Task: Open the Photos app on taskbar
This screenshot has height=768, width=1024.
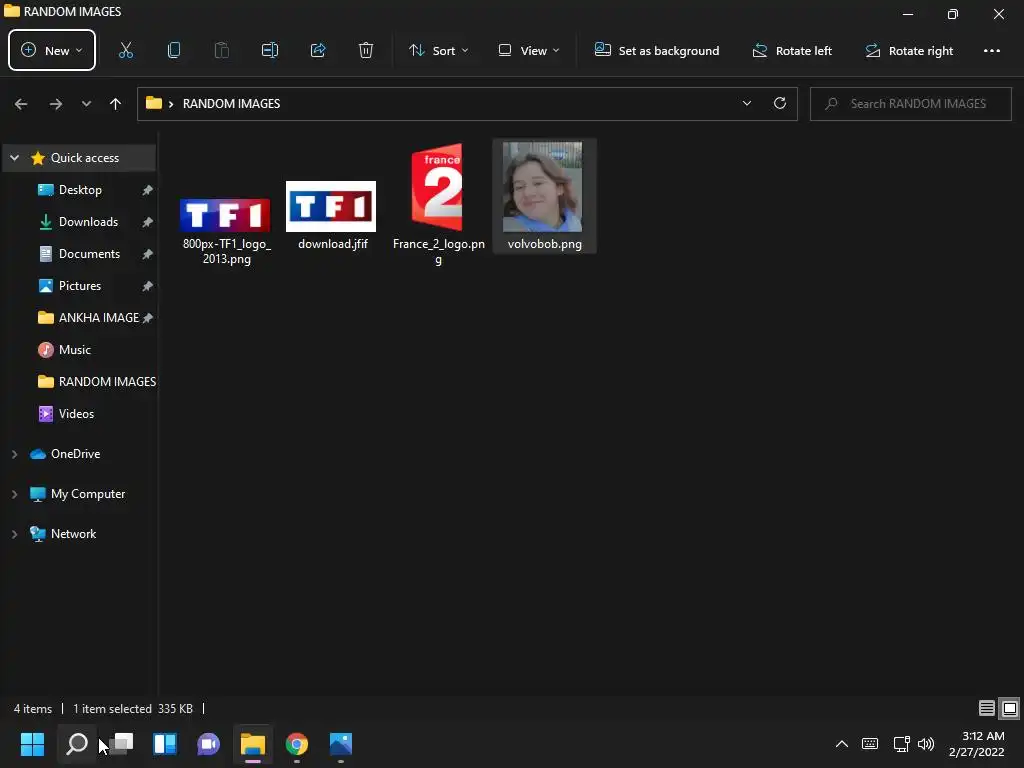Action: click(x=341, y=744)
